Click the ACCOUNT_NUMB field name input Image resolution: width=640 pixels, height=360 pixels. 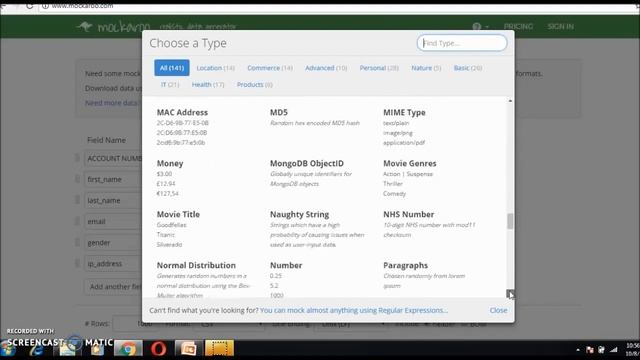coord(113,158)
